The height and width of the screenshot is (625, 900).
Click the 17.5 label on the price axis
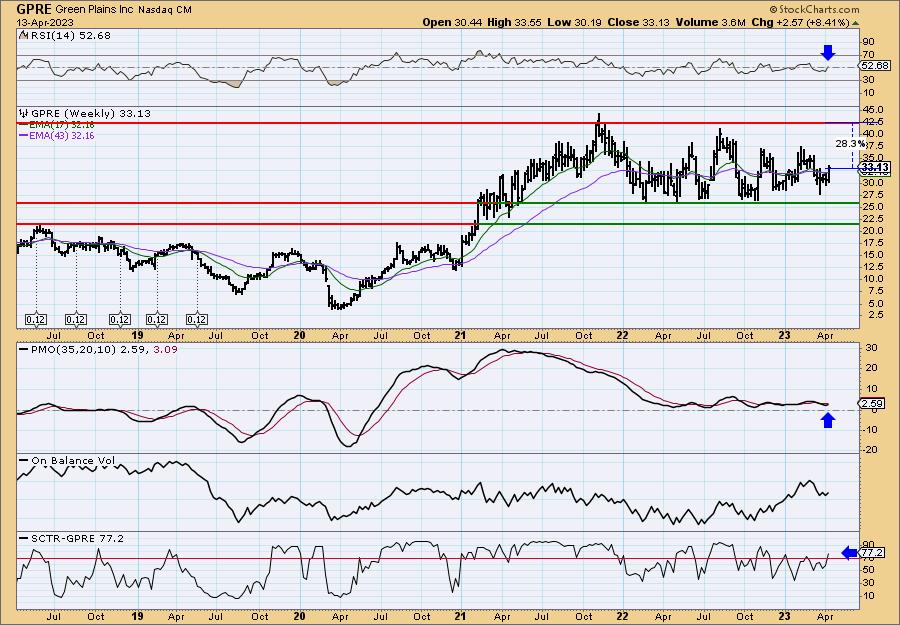pos(874,243)
